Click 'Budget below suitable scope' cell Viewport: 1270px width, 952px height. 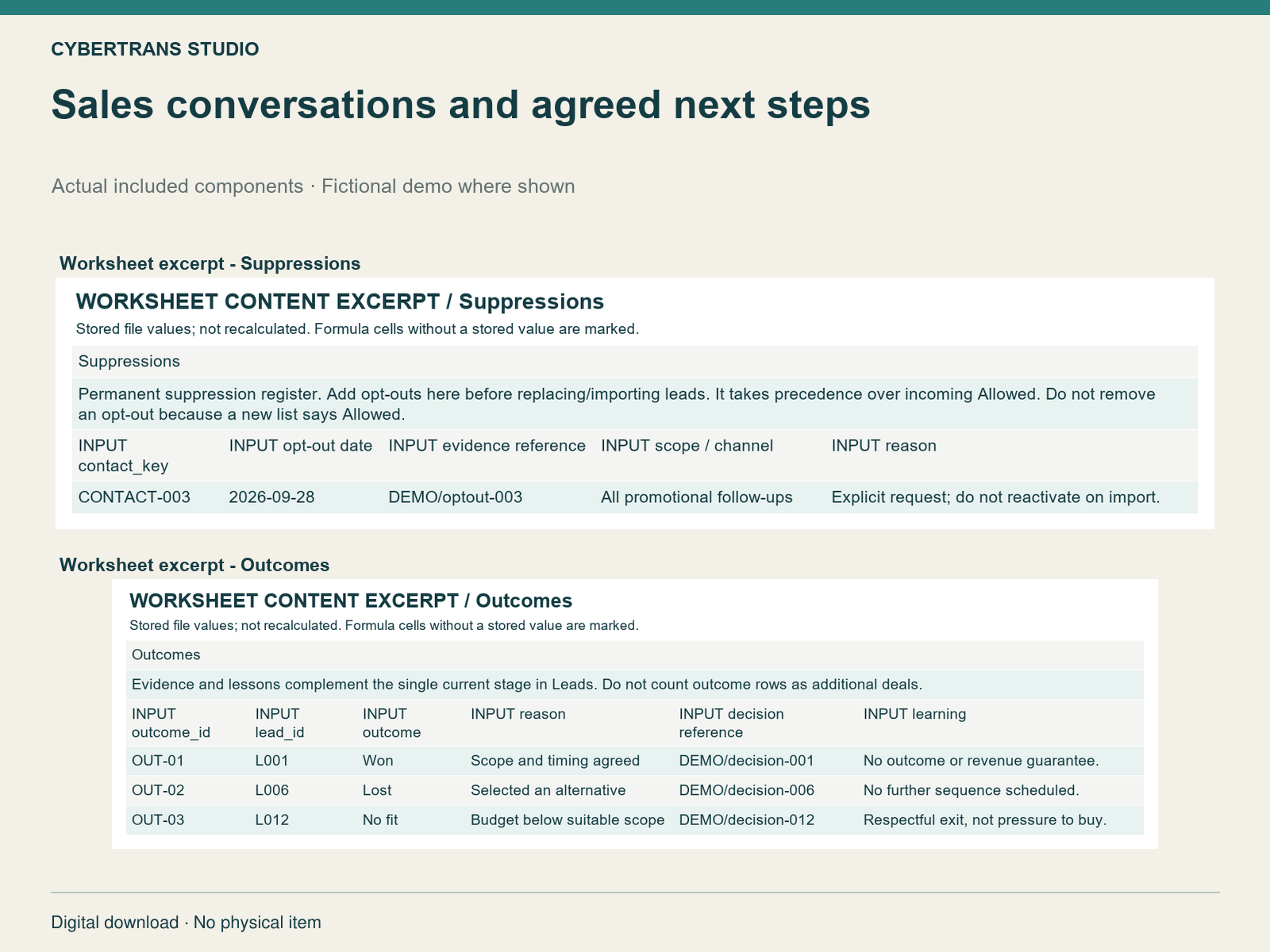tap(568, 820)
